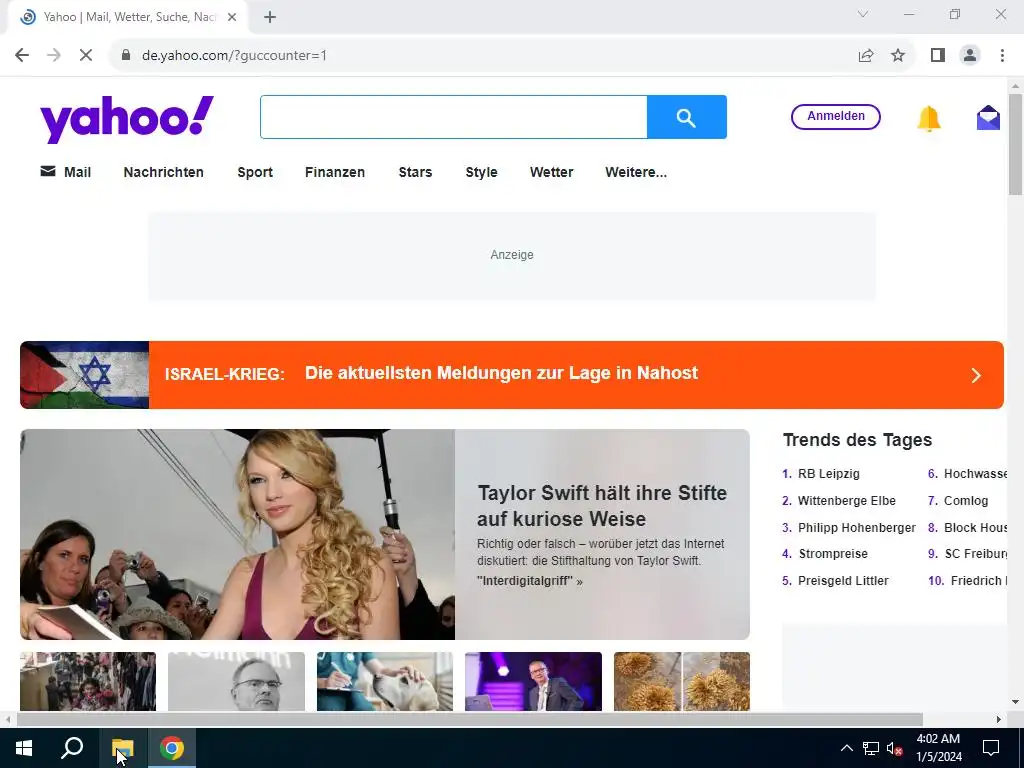This screenshot has width=1024, height=768.
Task: Open the vet with dog story thumbnail
Action: click(x=385, y=681)
